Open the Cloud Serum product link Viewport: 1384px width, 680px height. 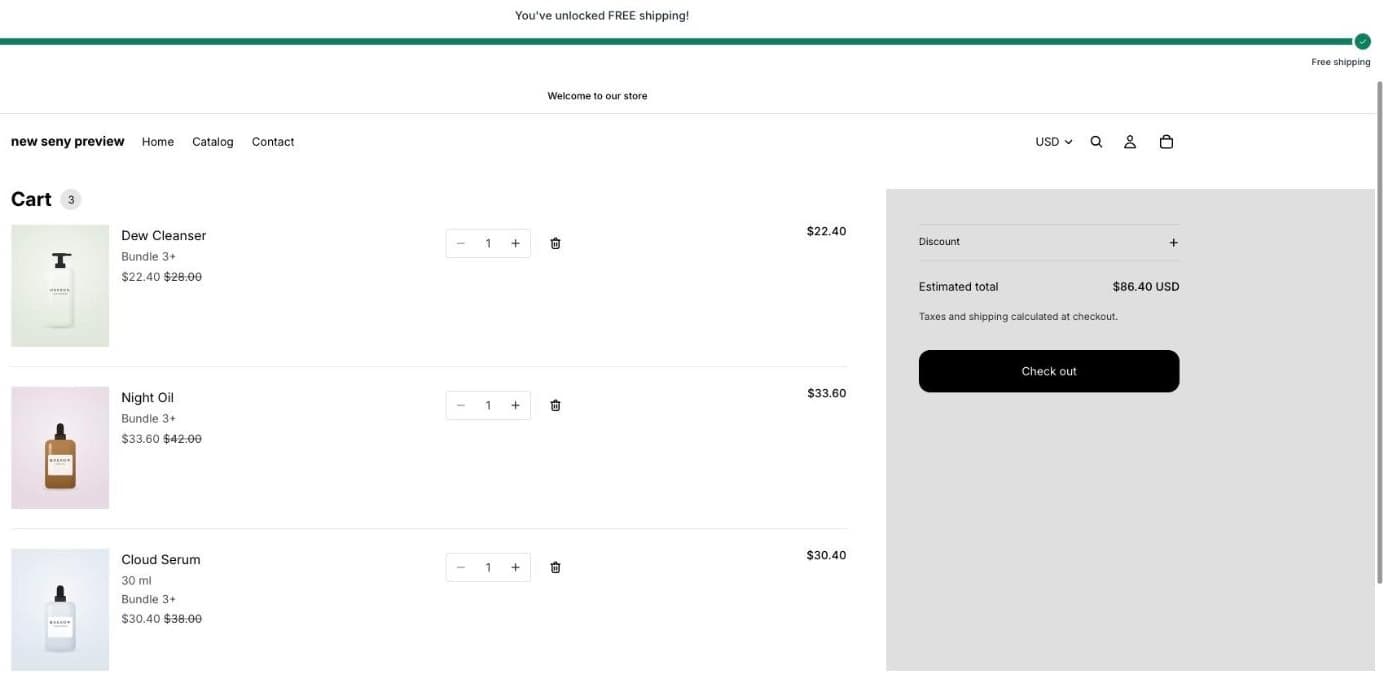pyautogui.click(x=161, y=560)
